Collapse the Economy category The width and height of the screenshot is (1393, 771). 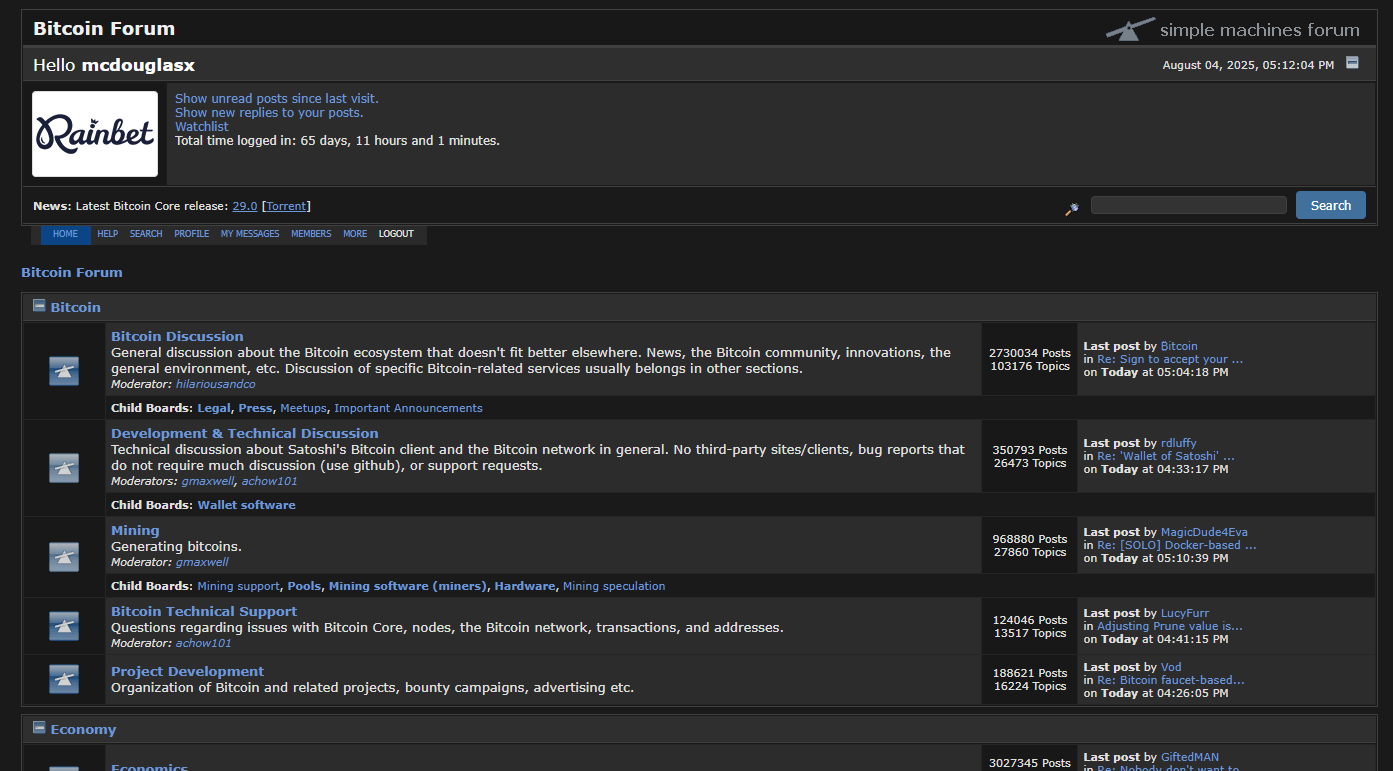(39, 727)
